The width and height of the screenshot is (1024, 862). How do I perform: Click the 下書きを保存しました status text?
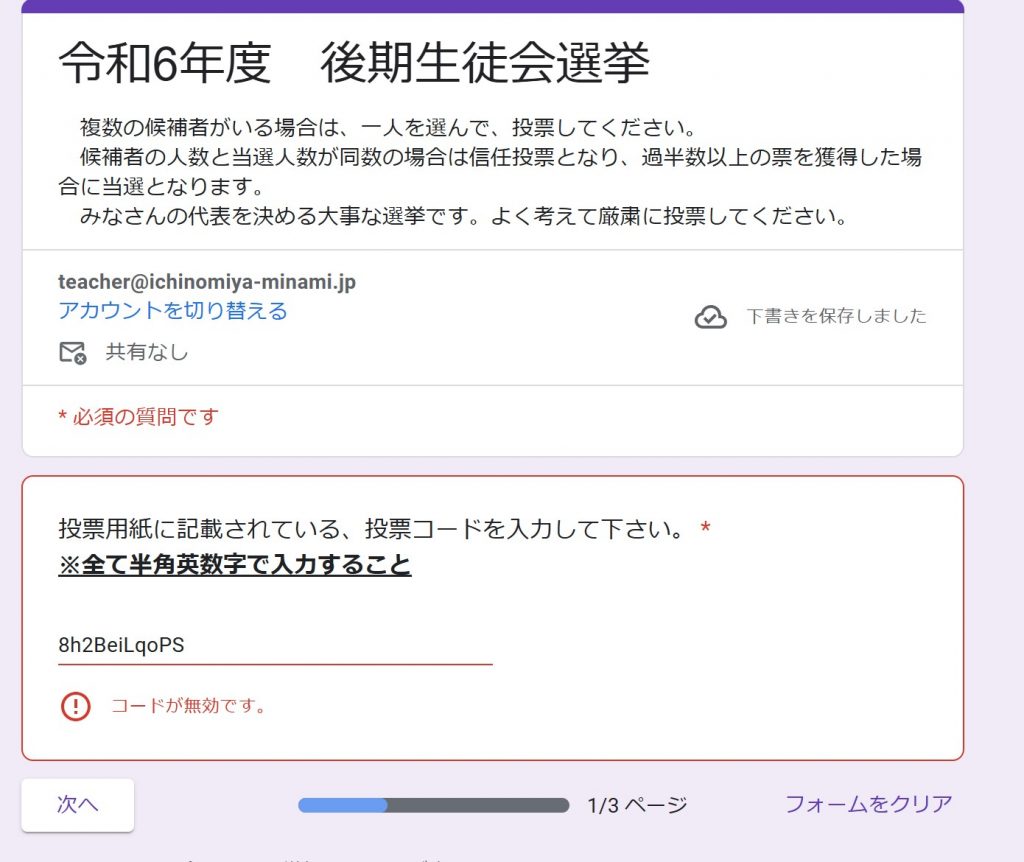836,317
